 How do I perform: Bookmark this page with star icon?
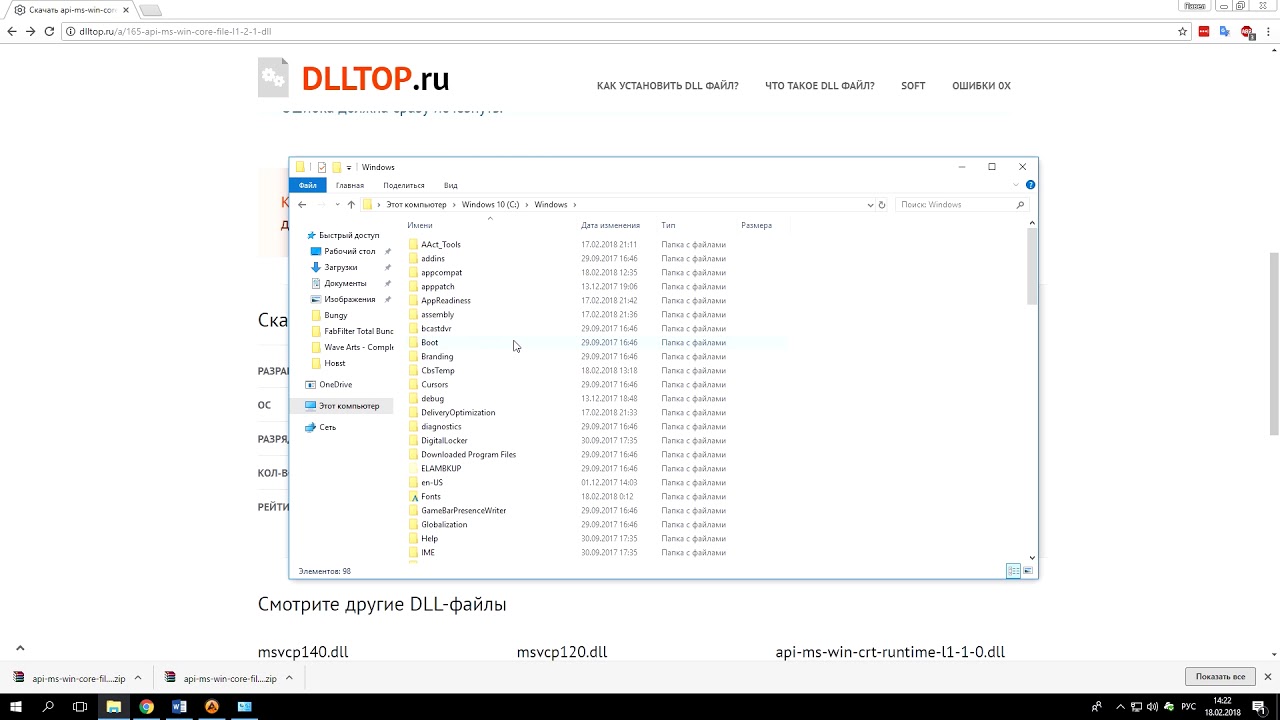1183,31
